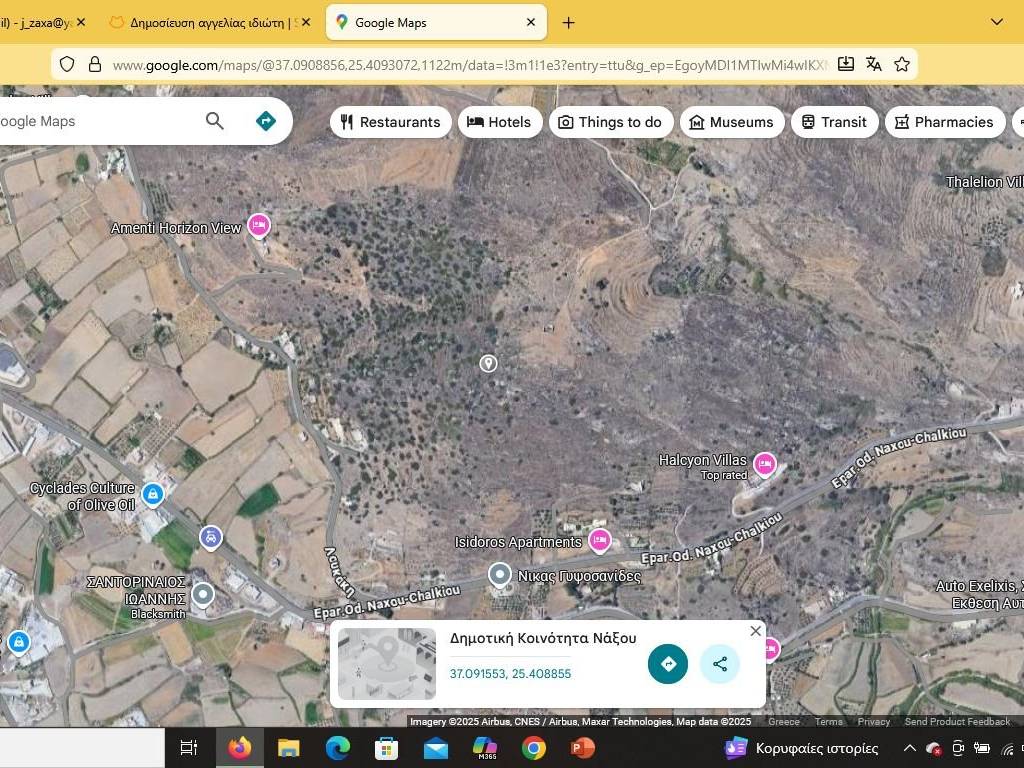Select the Halcyon Villas hotel marker
The image size is (1024, 768).
click(765, 463)
